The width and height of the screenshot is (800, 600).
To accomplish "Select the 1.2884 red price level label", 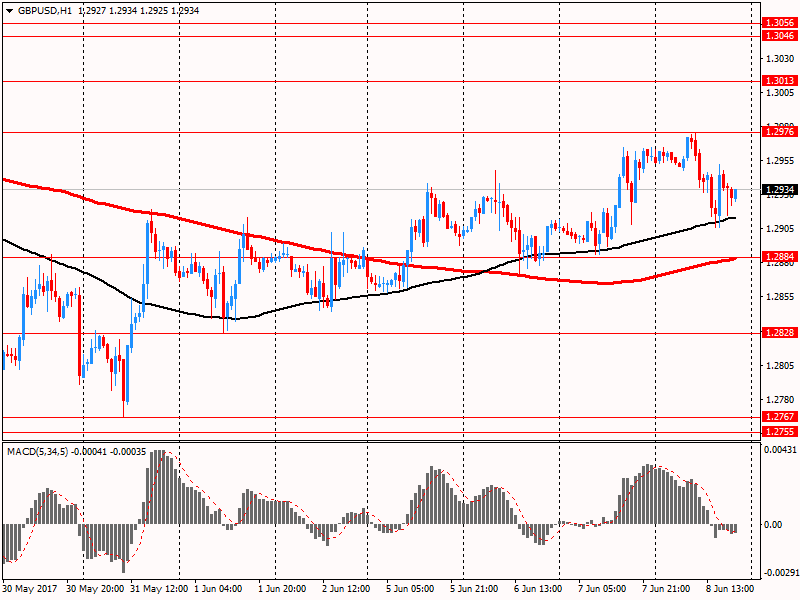I will [x=780, y=257].
